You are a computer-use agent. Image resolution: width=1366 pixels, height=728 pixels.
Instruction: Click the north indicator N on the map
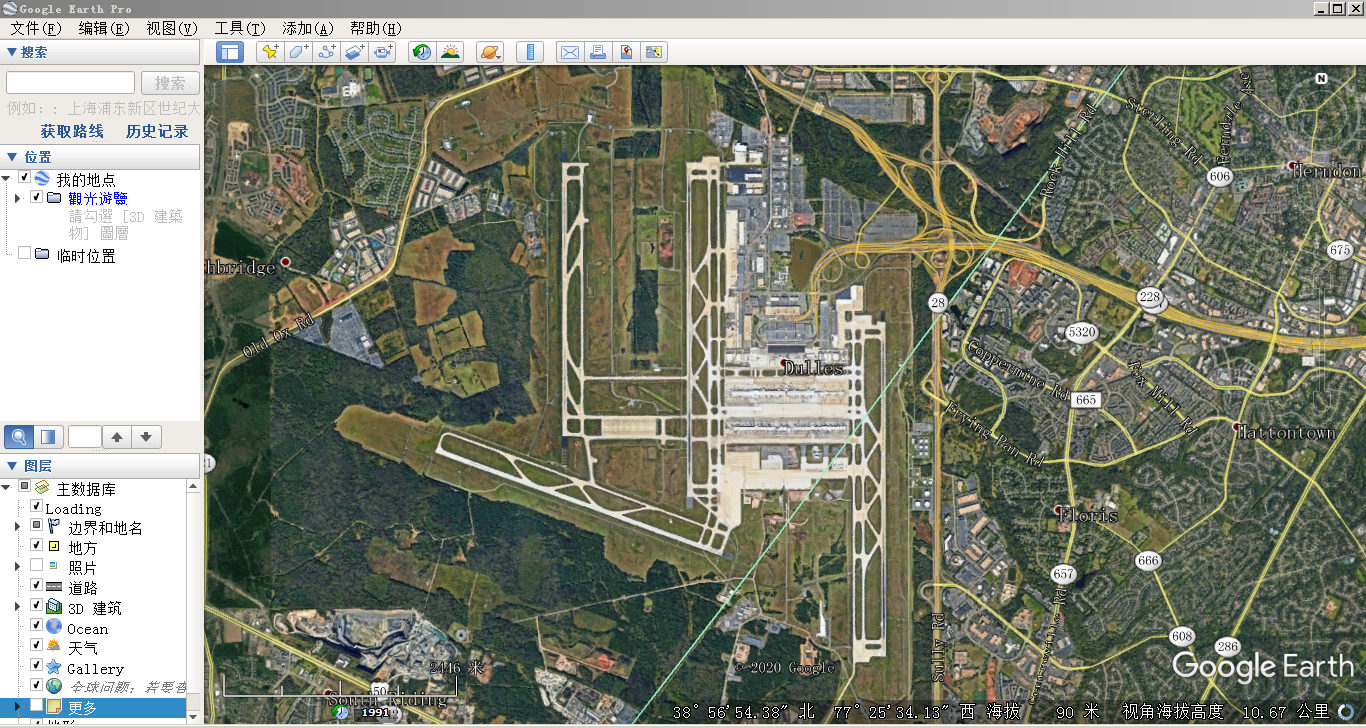pos(1321,78)
